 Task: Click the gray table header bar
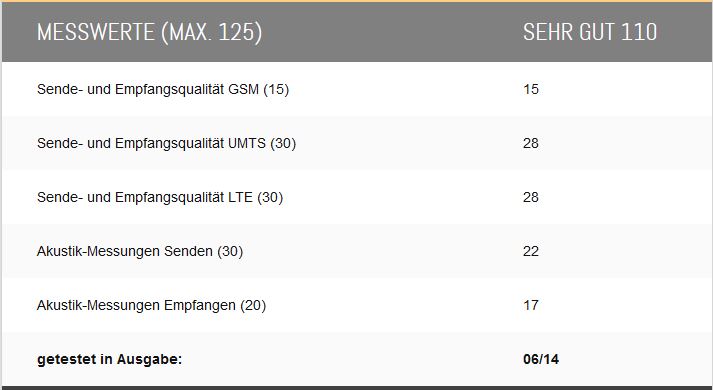356,32
